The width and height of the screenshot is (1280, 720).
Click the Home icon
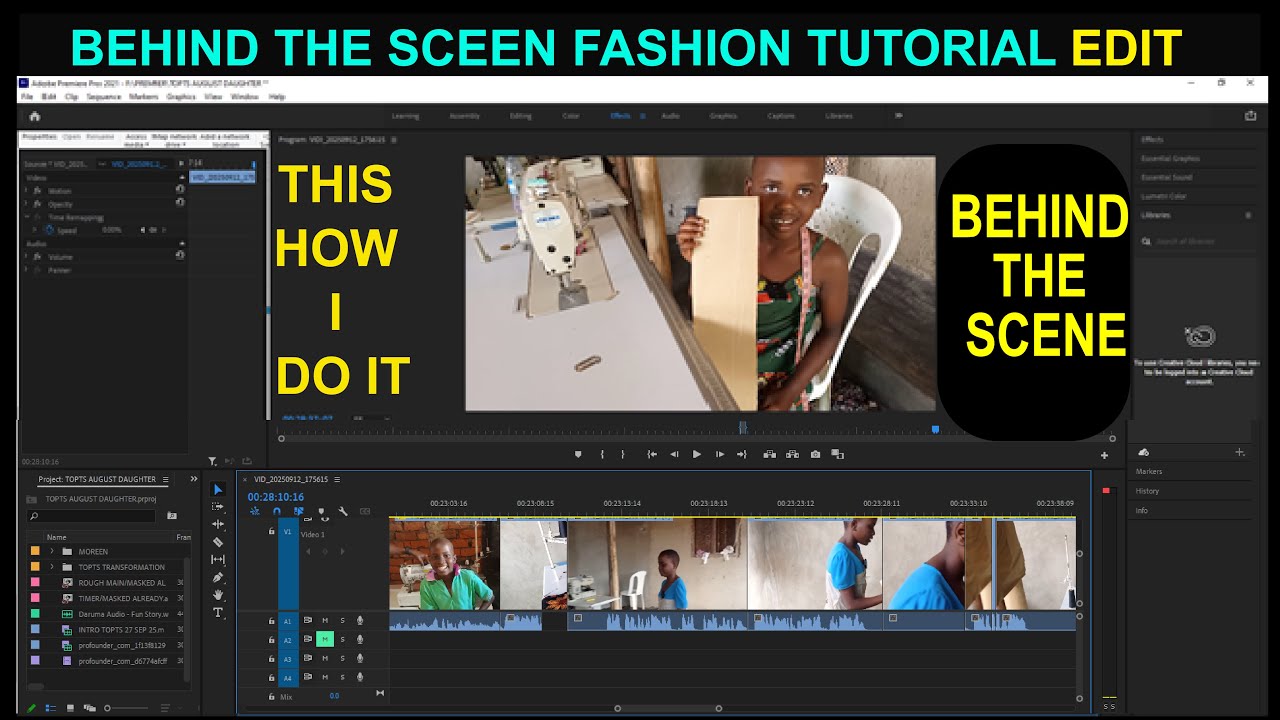pos(35,116)
